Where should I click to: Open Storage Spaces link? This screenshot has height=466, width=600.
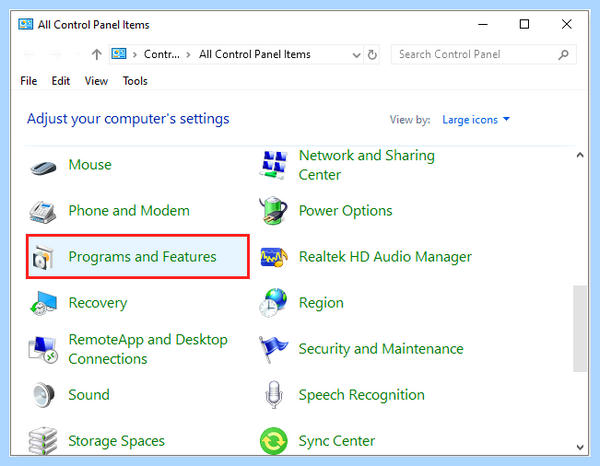click(x=116, y=441)
